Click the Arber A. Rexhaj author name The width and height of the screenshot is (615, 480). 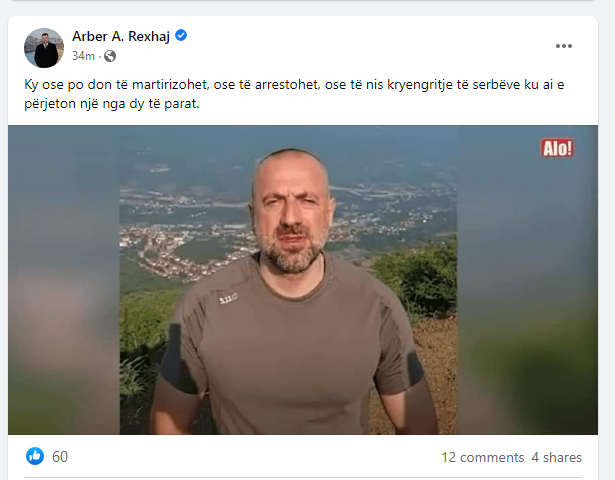point(121,36)
